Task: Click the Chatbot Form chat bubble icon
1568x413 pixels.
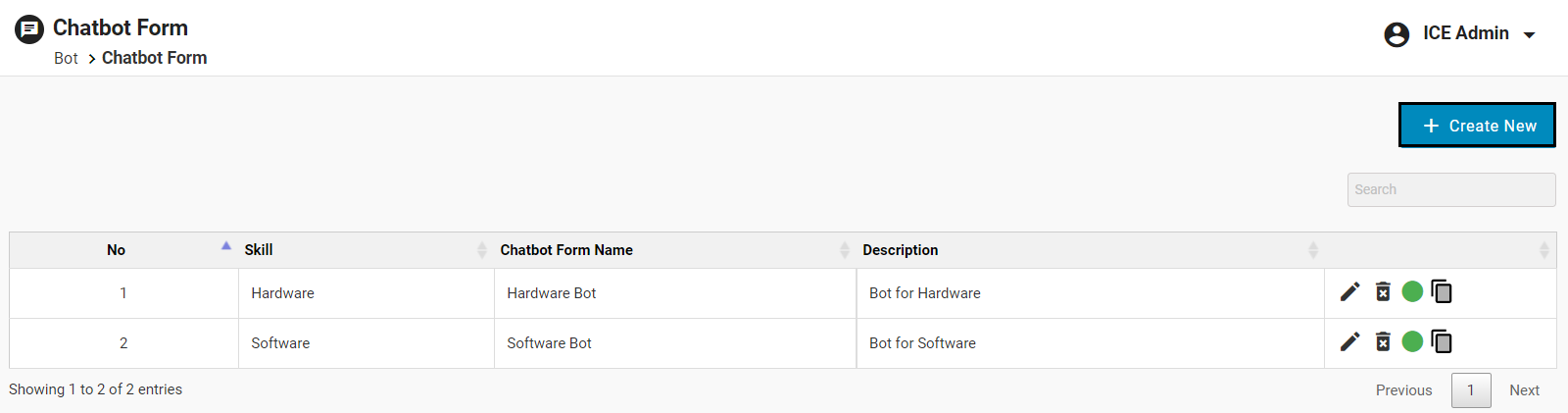Action: tap(29, 29)
